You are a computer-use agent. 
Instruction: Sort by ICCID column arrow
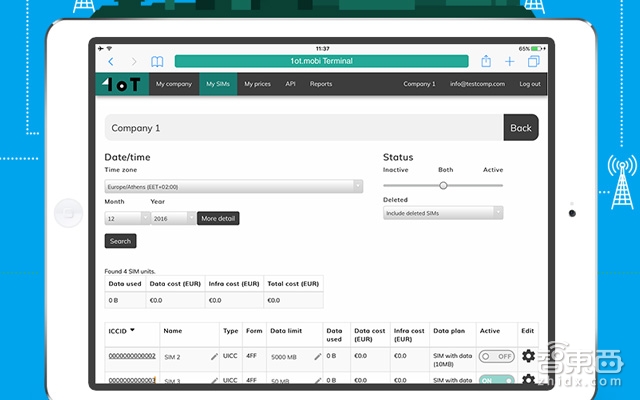pos(132,330)
